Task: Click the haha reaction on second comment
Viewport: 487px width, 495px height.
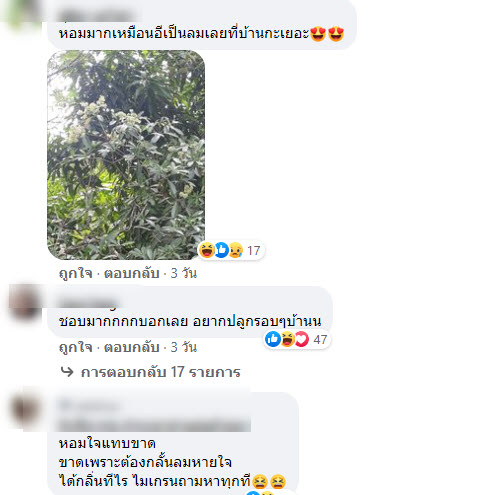Action: [x=287, y=339]
